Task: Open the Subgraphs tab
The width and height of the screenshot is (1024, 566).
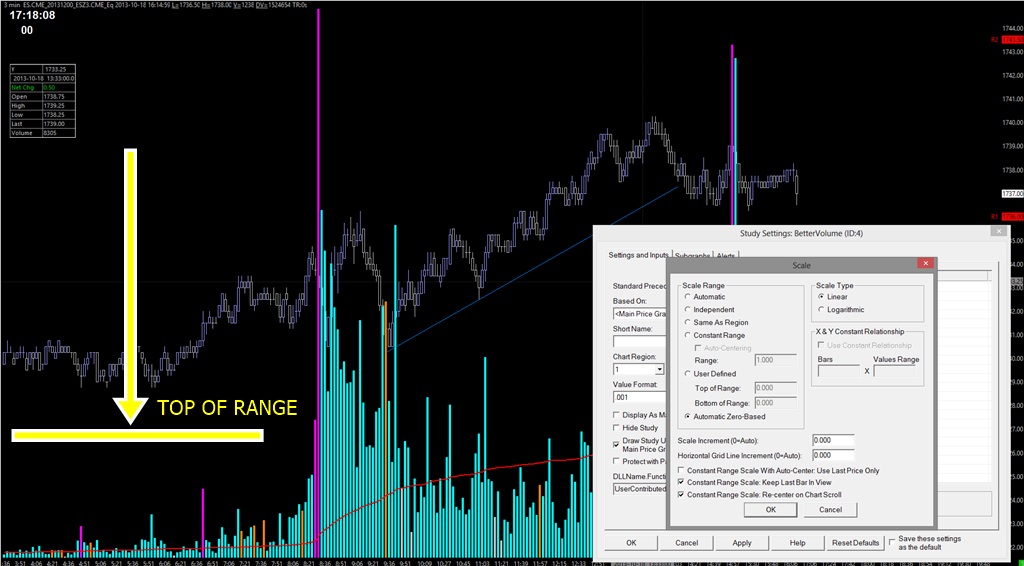Action: point(692,255)
